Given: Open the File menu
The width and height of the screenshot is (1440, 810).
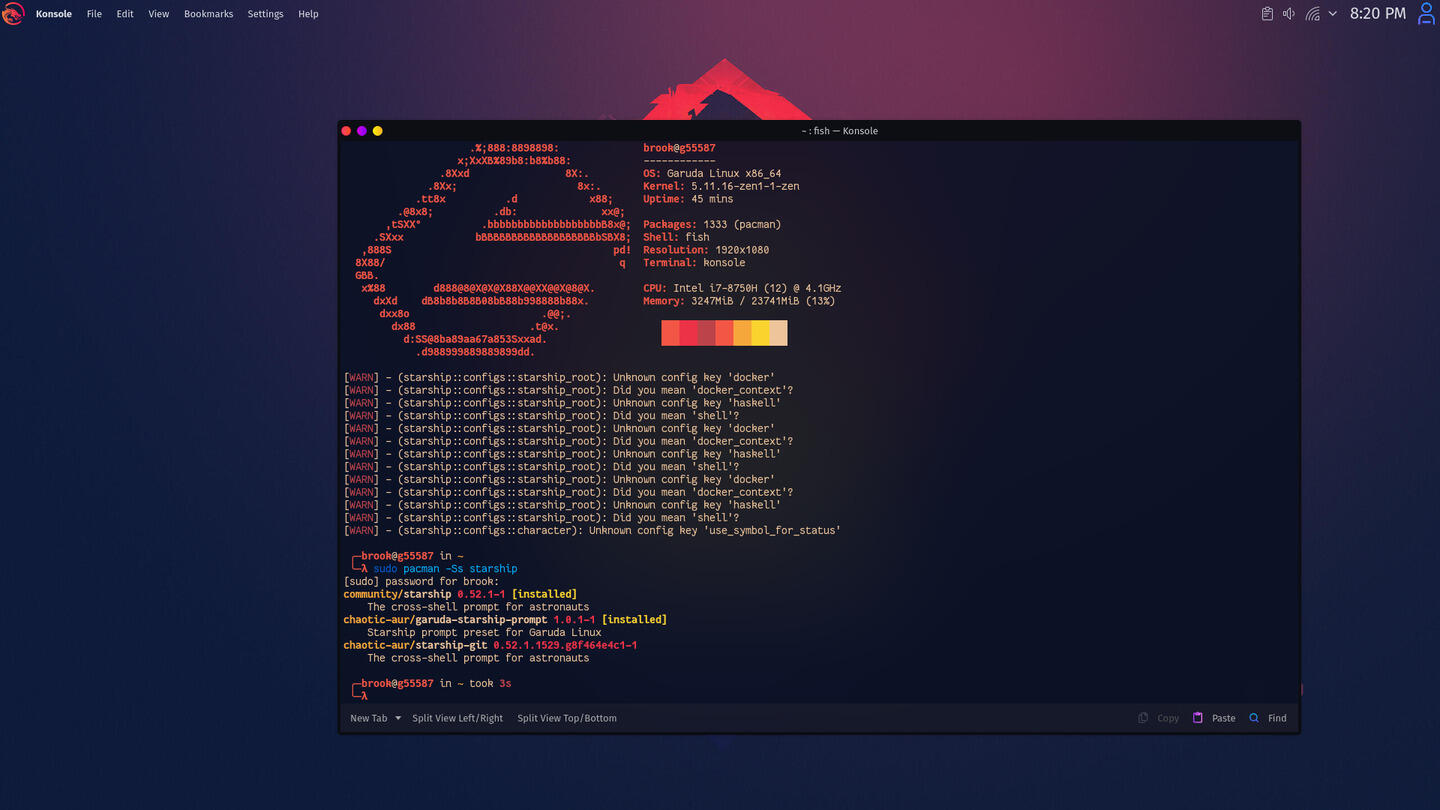Looking at the screenshot, I should pyautogui.click(x=94, y=14).
